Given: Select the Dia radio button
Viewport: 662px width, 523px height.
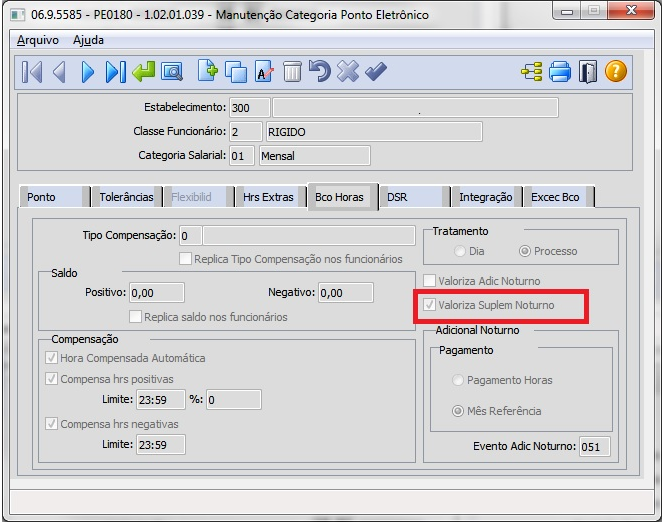Looking at the screenshot, I should (459, 251).
